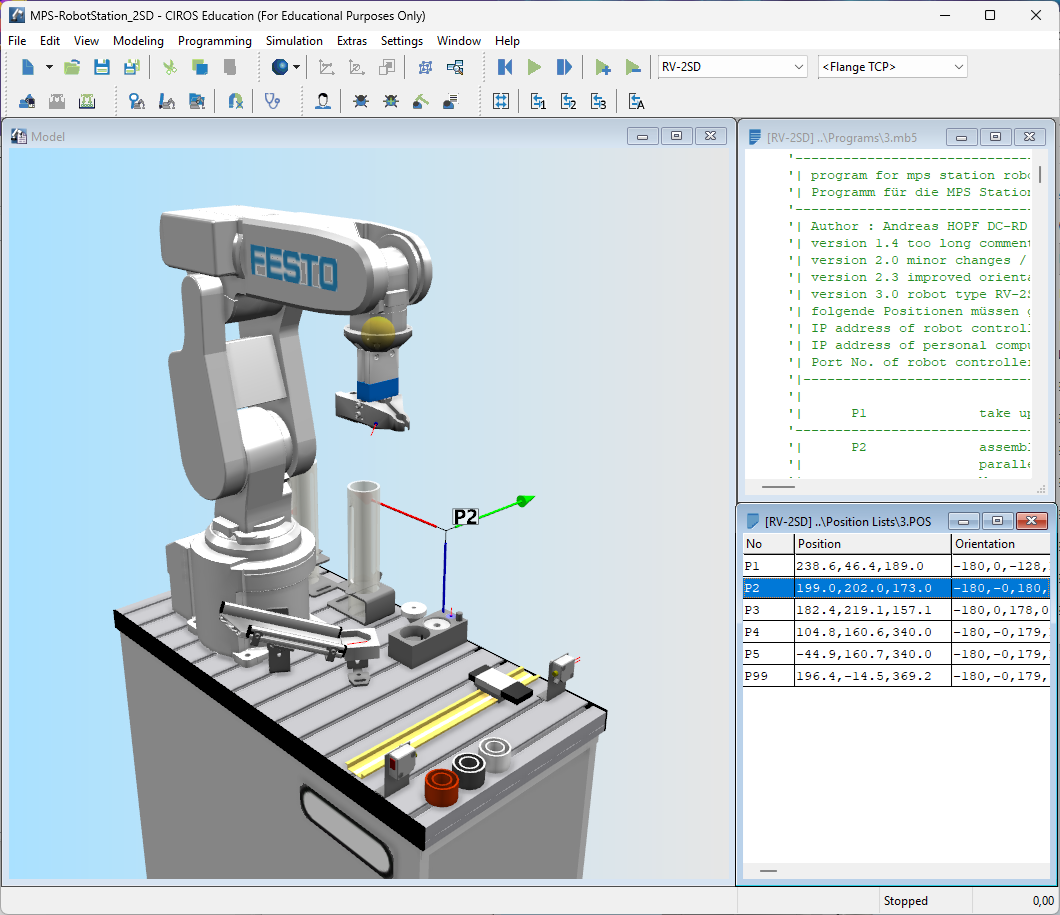
Task: Open the dropdown arrow beside blue sphere icon
Action: click(x=296, y=67)
